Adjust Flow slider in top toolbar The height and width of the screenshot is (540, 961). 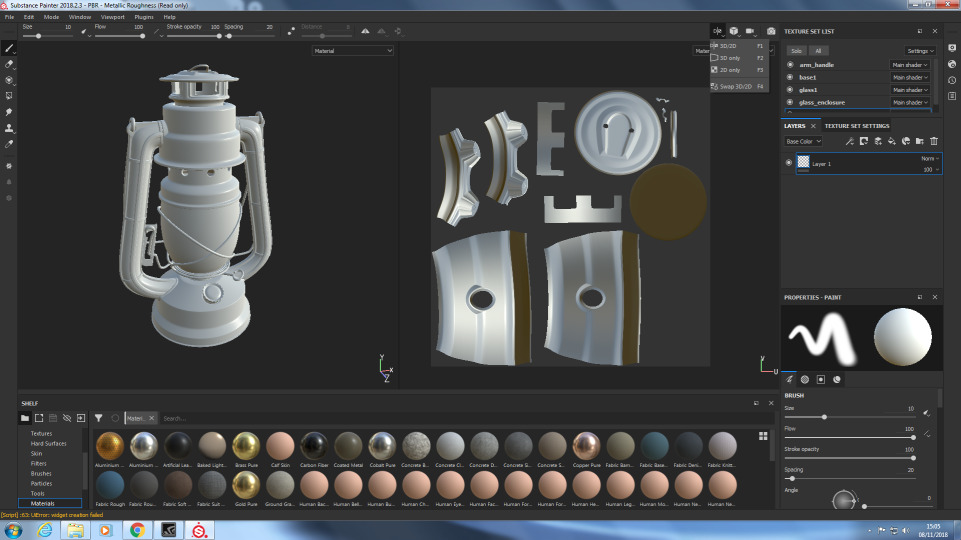(120, 36)
